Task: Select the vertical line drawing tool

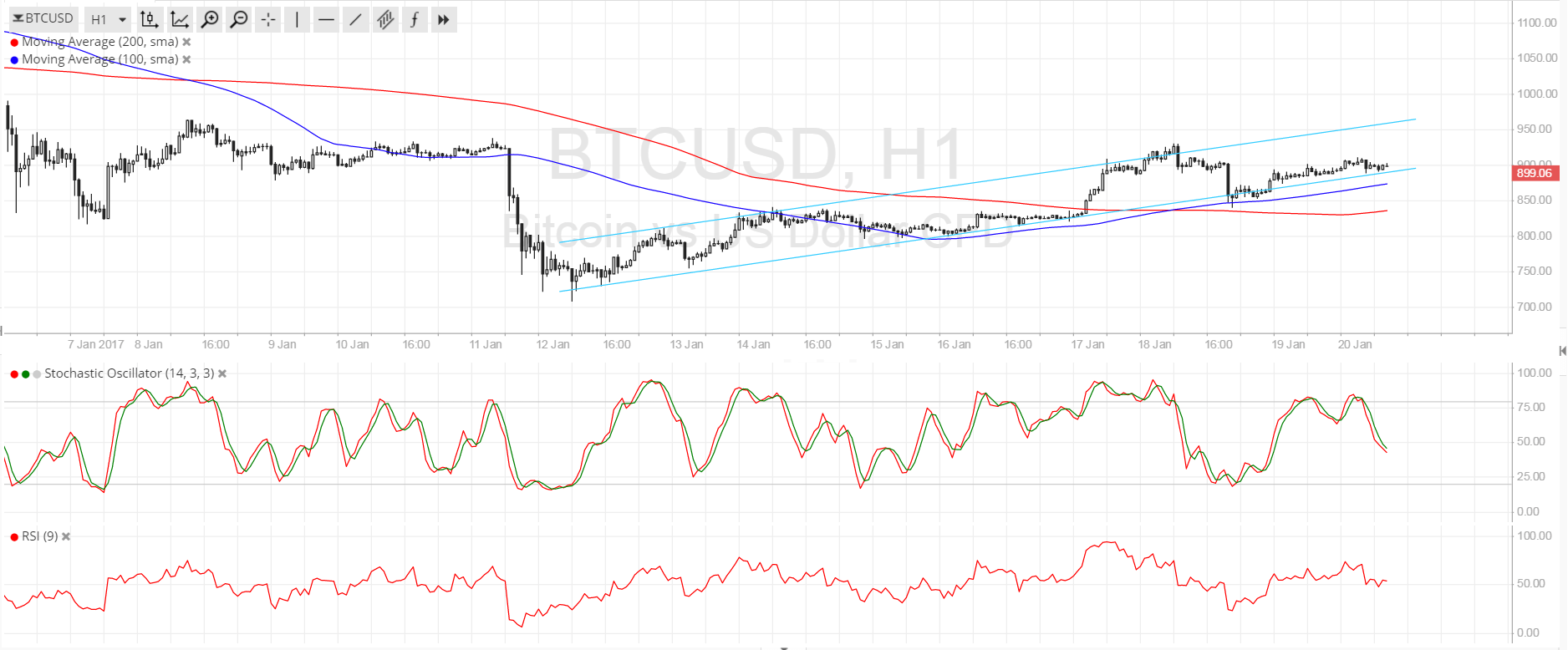Action: pyautogui.click(x=297, y=19)
